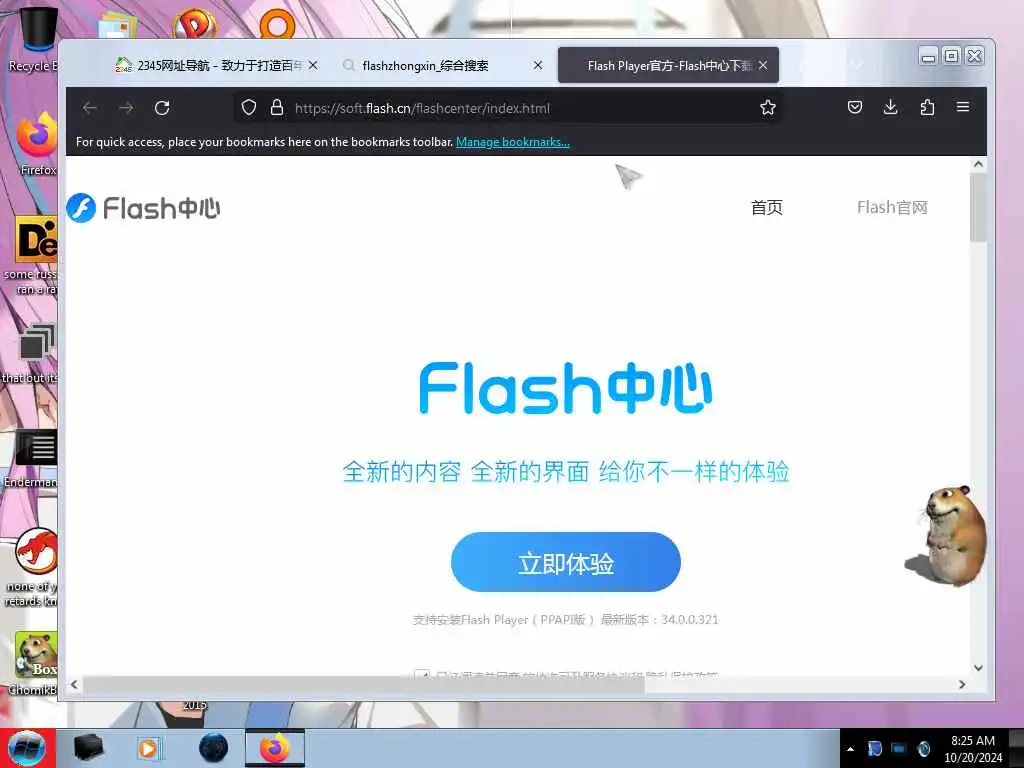
Task: Maximize the Firefox window
Action: tap(952, 56)
